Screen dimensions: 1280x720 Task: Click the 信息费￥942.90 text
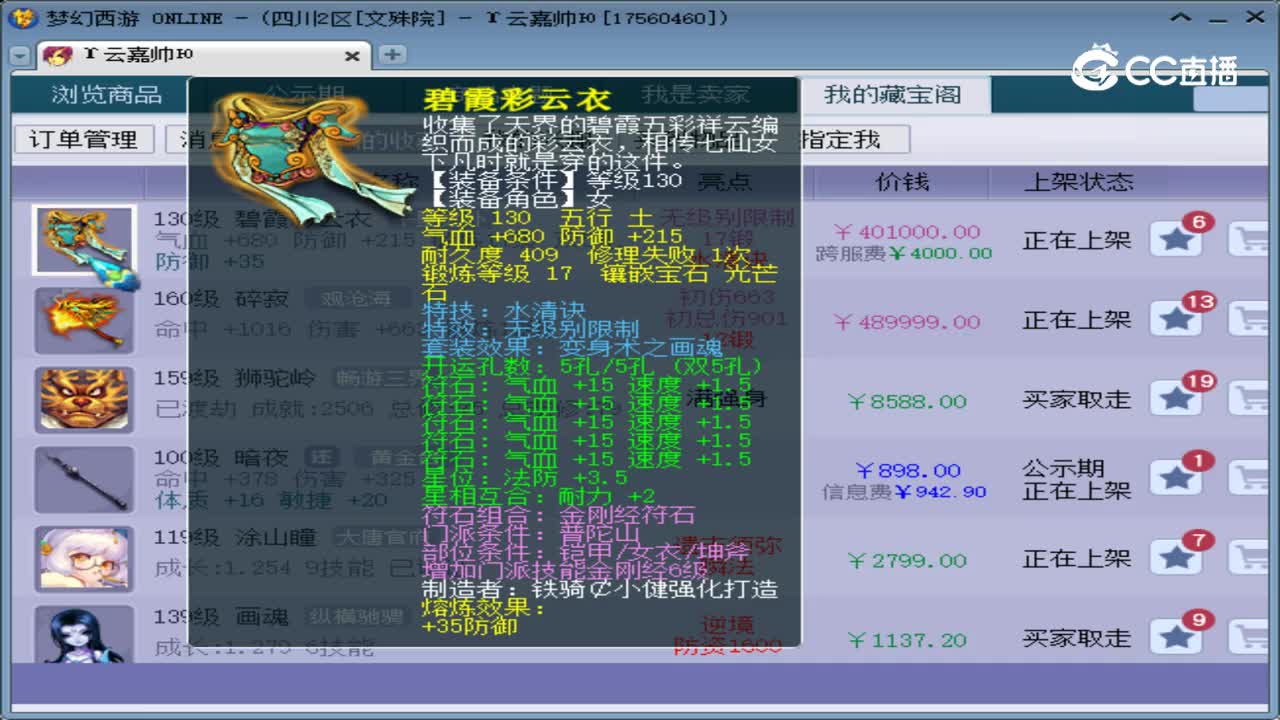click(904, 492)
